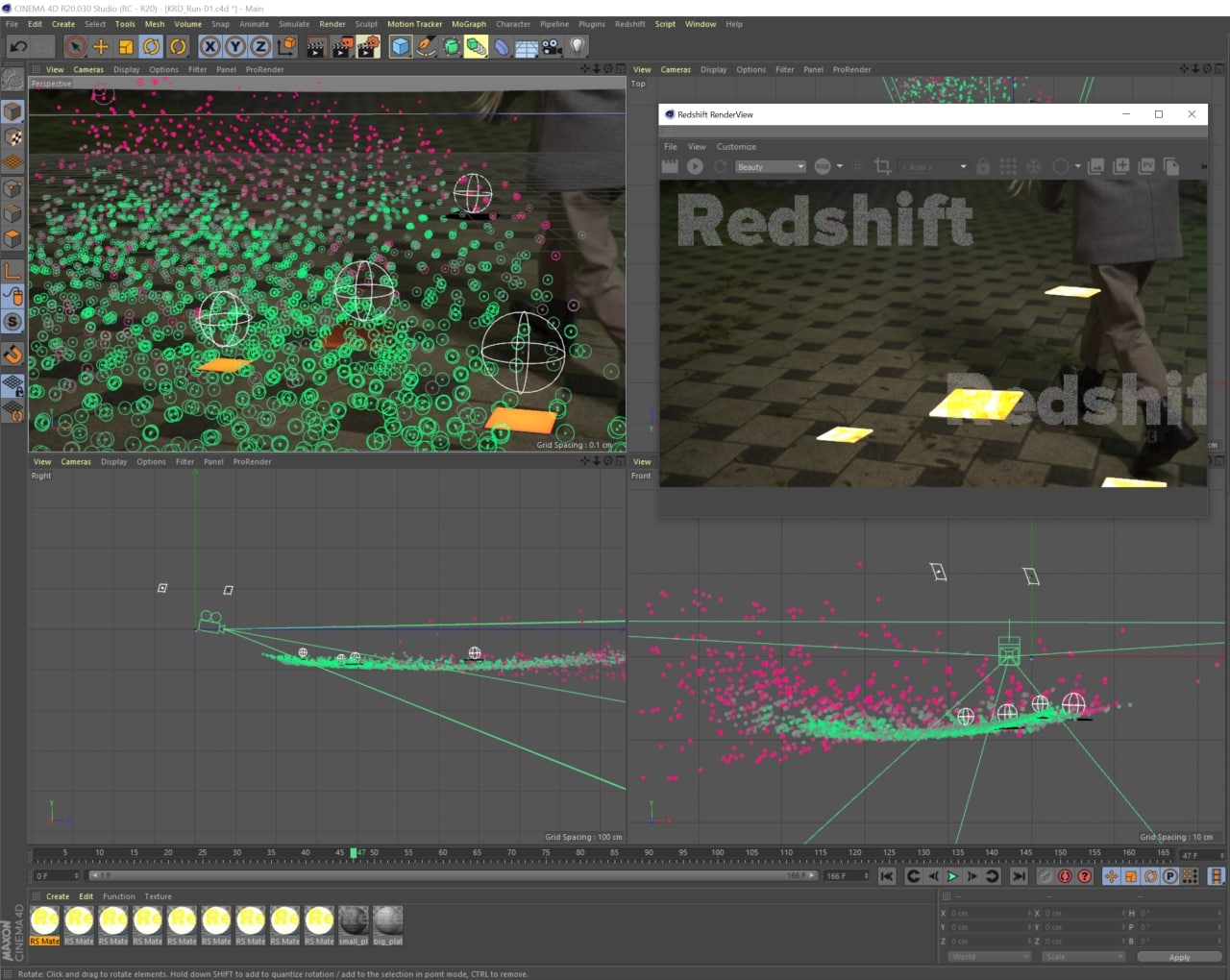Open Edit Render Settings gear clapperboard
The width and height of the screenshot is (1230, 980).
coord(368,46)
